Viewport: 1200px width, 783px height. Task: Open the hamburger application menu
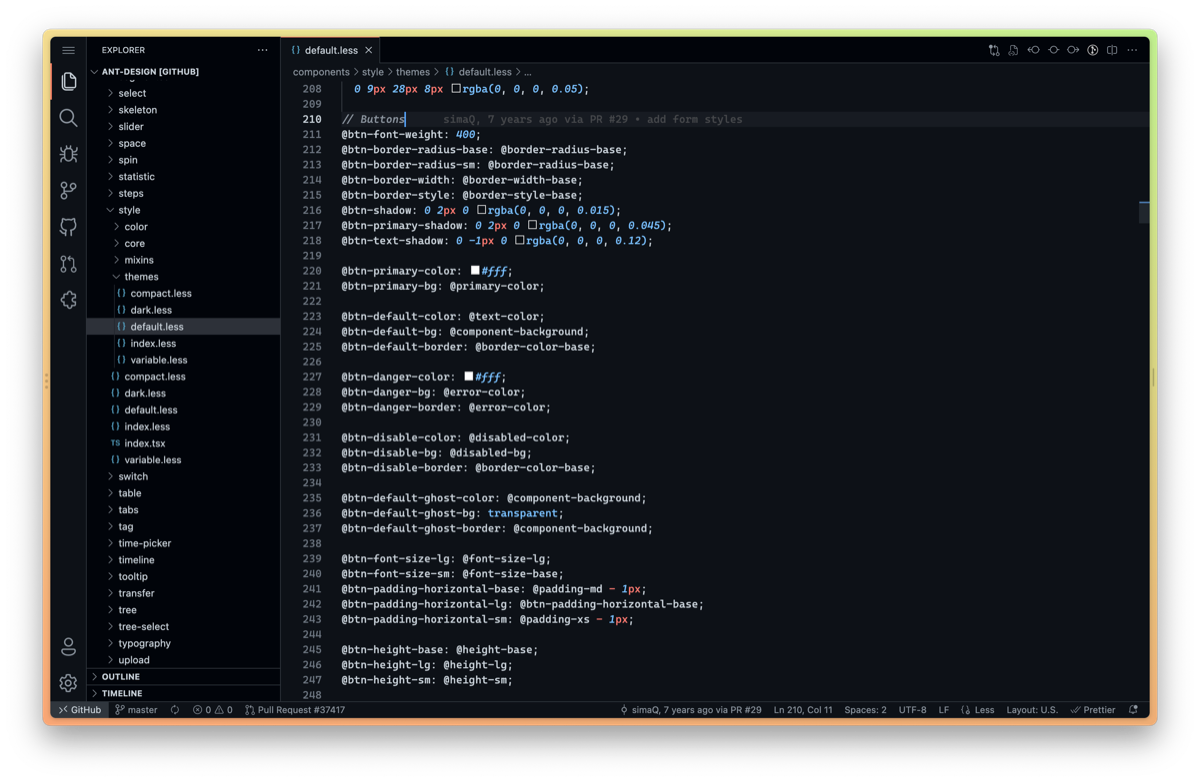tap(68, 50)
